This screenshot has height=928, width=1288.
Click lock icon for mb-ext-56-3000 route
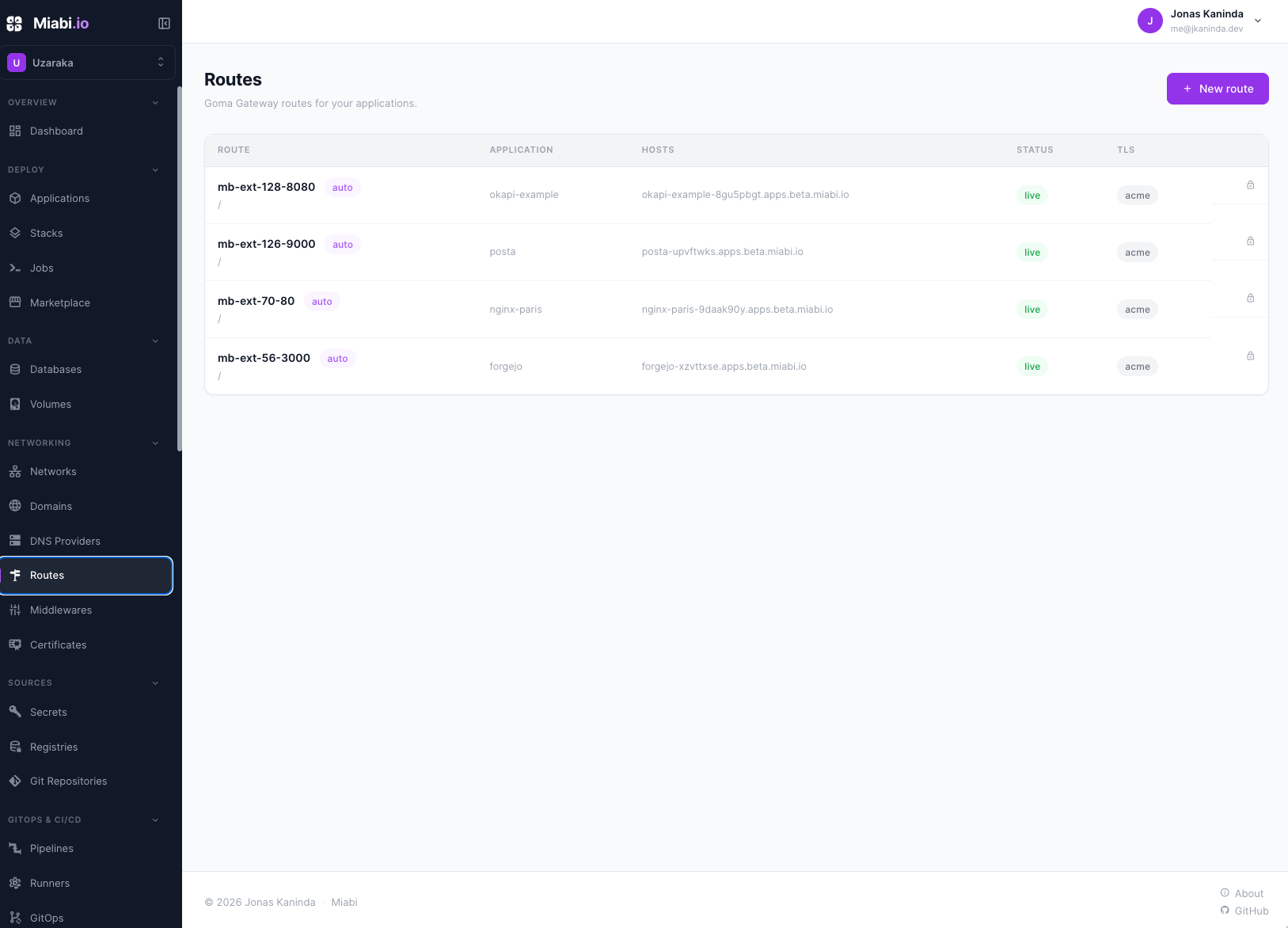[x=1251, y=356]
